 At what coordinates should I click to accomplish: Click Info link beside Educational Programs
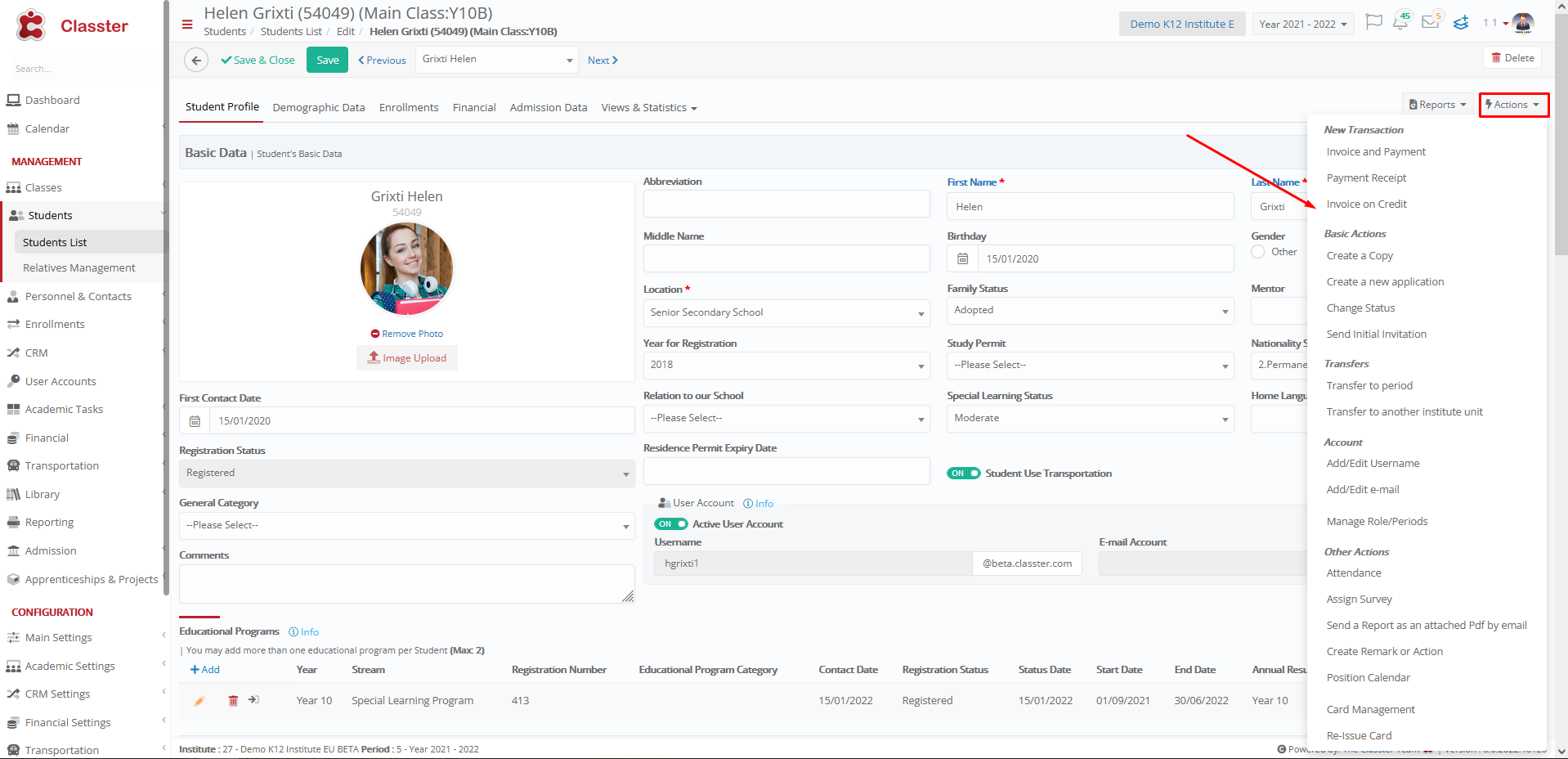coord(304,631)
